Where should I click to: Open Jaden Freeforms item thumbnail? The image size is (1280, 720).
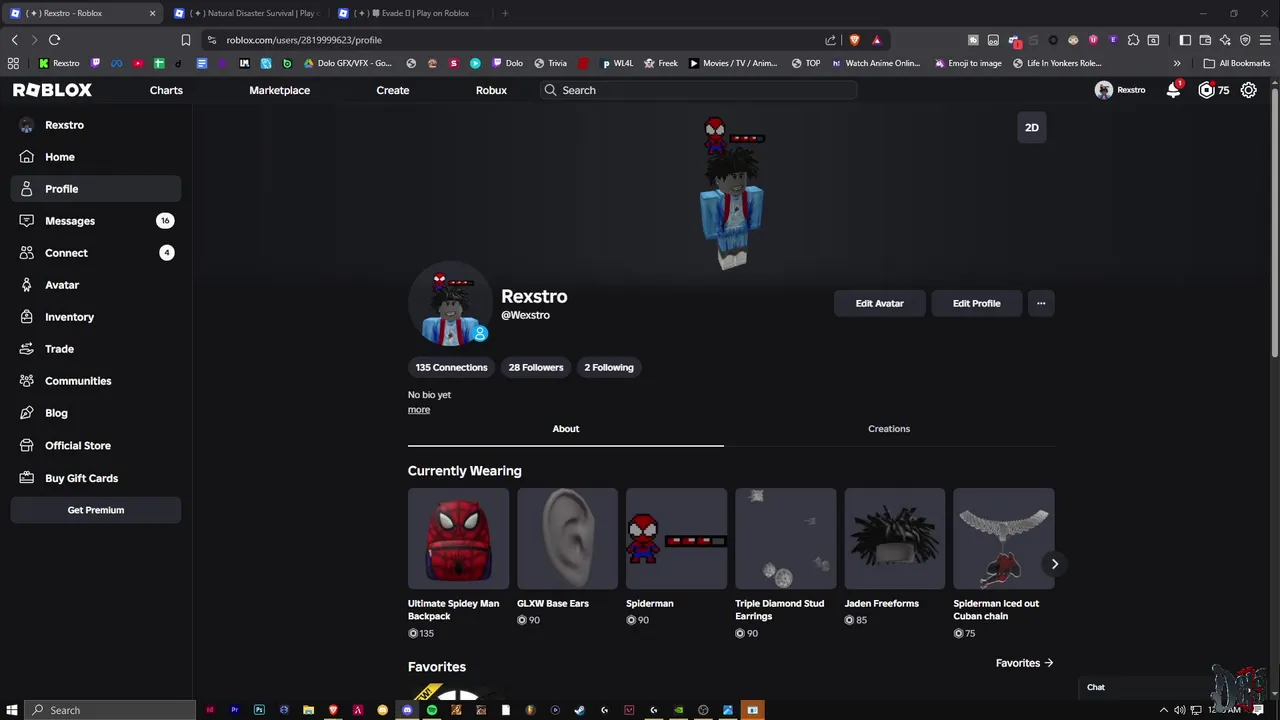coord(894,538)
